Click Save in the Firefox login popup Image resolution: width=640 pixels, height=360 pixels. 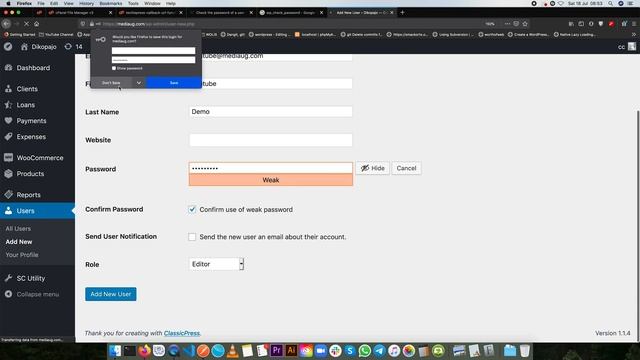pos(174,83)
